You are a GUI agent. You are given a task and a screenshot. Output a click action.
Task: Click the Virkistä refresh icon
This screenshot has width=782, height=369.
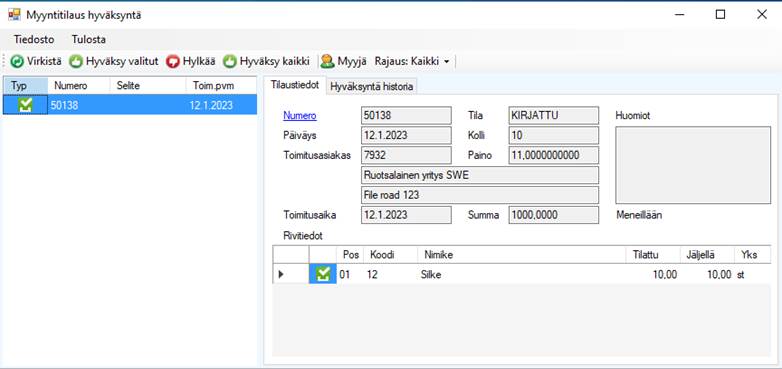pos(17,61)
